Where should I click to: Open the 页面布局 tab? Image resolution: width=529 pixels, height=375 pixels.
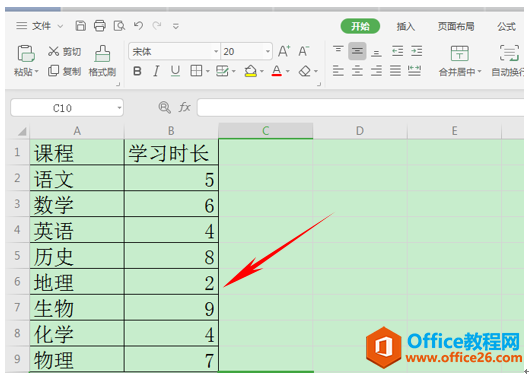pos(456,26)
